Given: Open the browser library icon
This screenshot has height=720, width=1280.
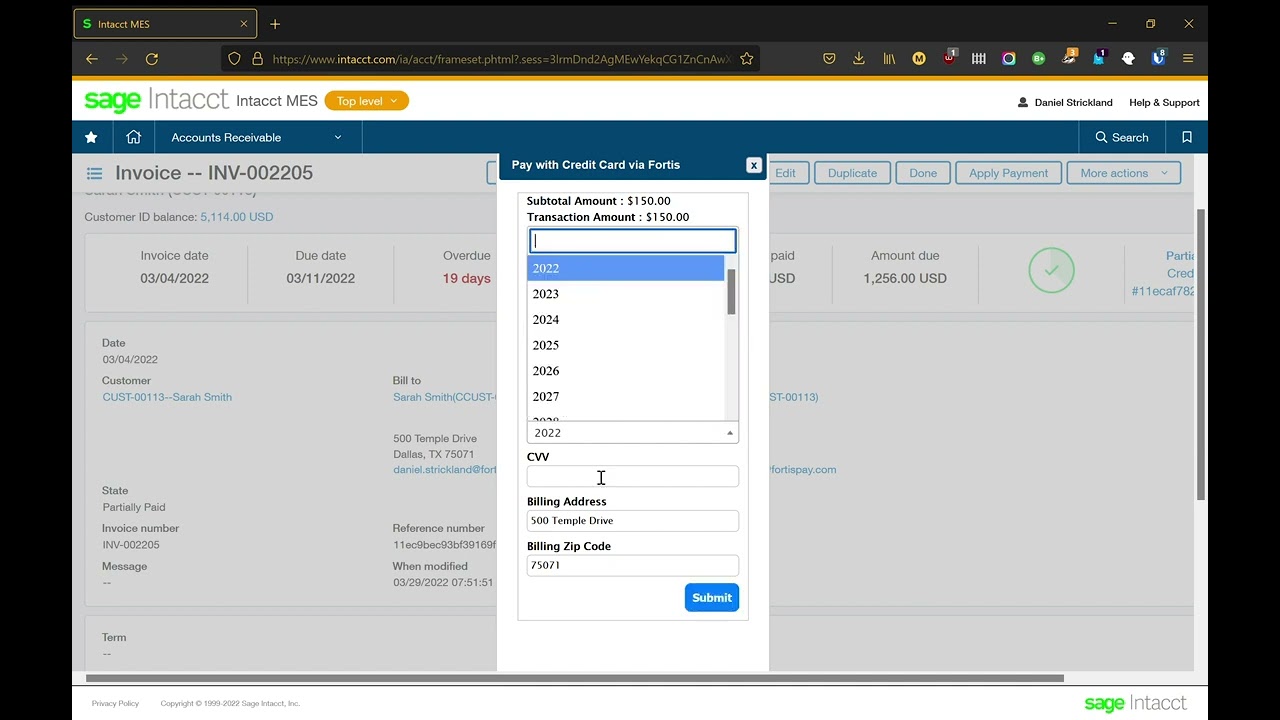Looking at the screenshot, I should click(x=889, y=59).
